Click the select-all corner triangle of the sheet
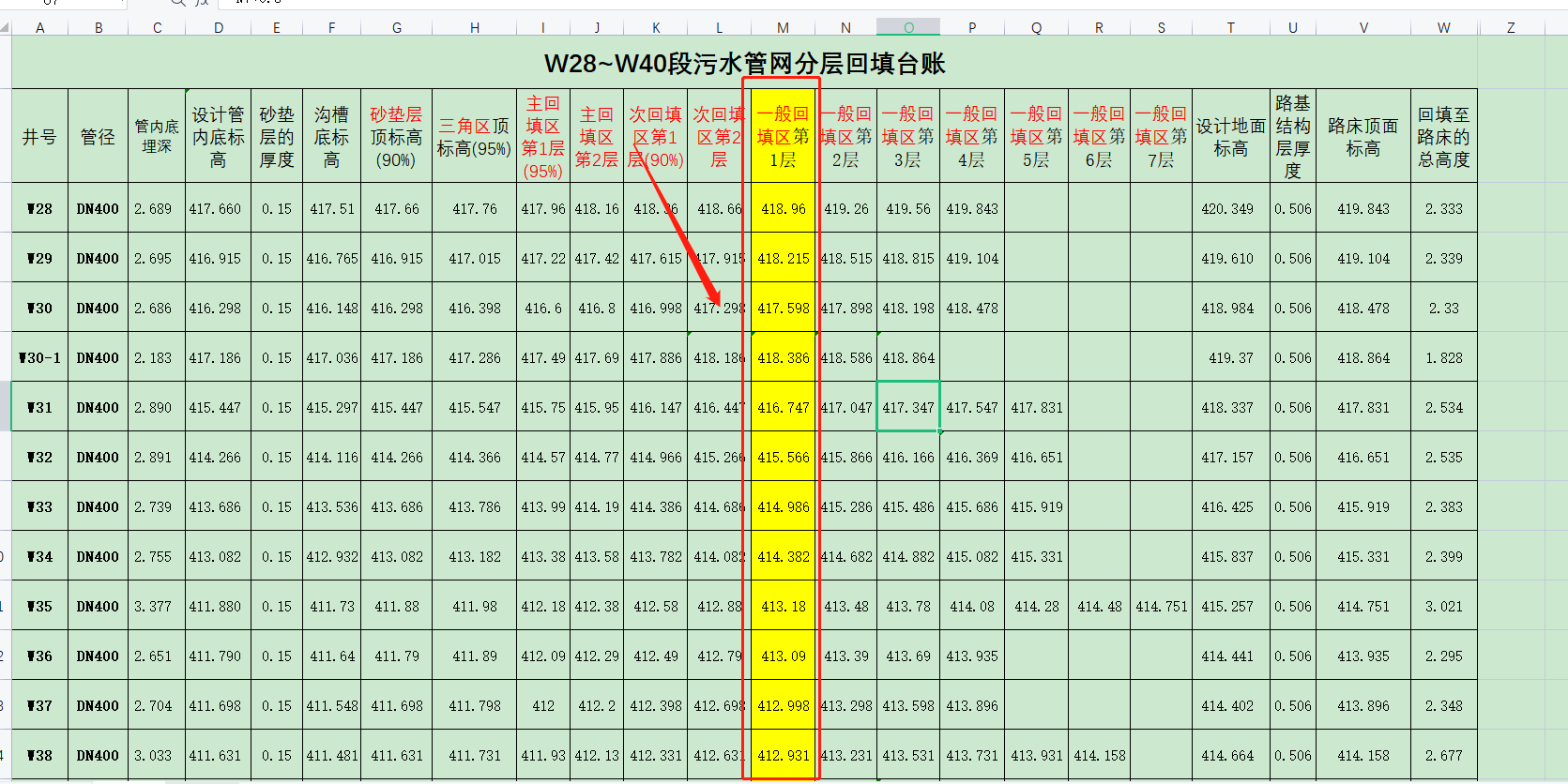 click(x=5, y=28)
